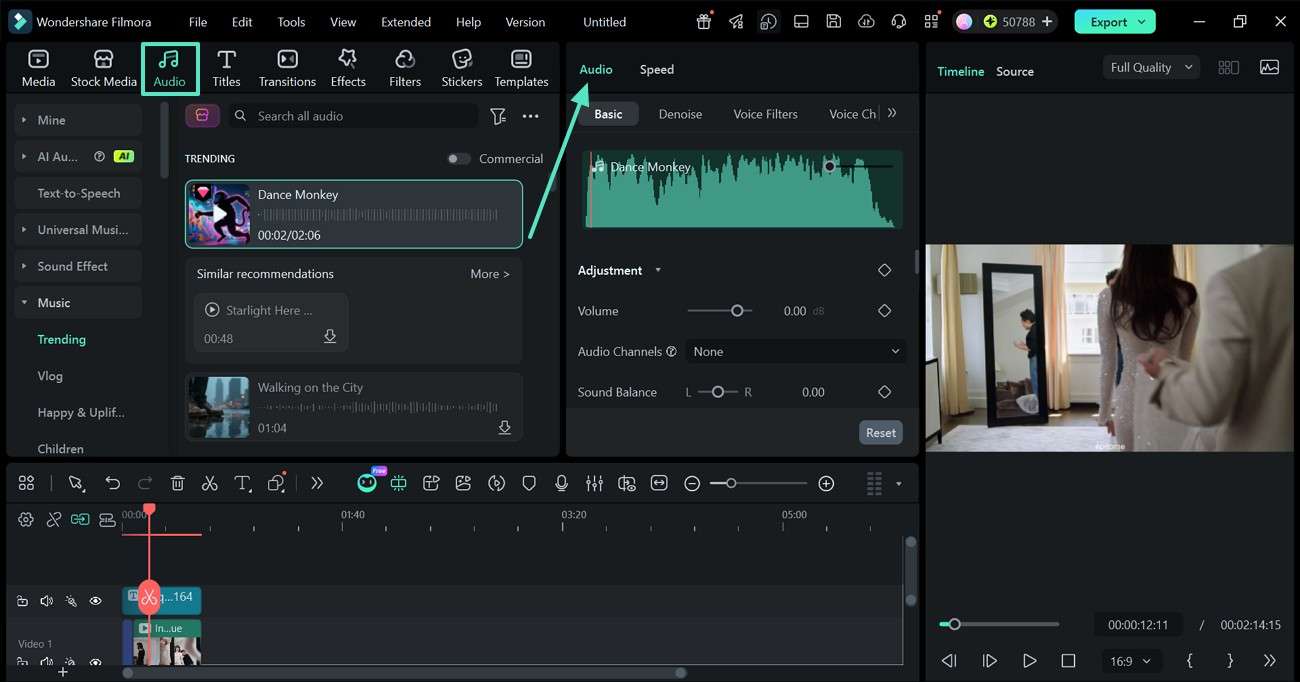Toggle Adjustment keyframe diamond

tap(884, 270)
